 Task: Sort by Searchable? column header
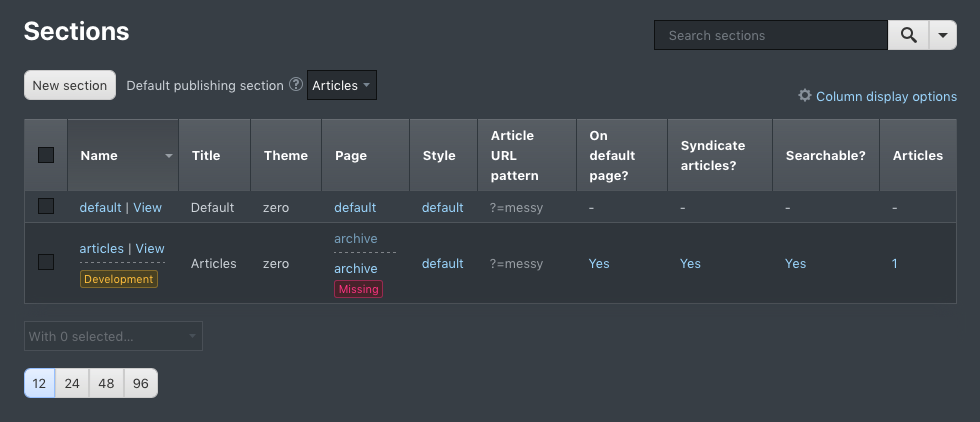[826, 155]
